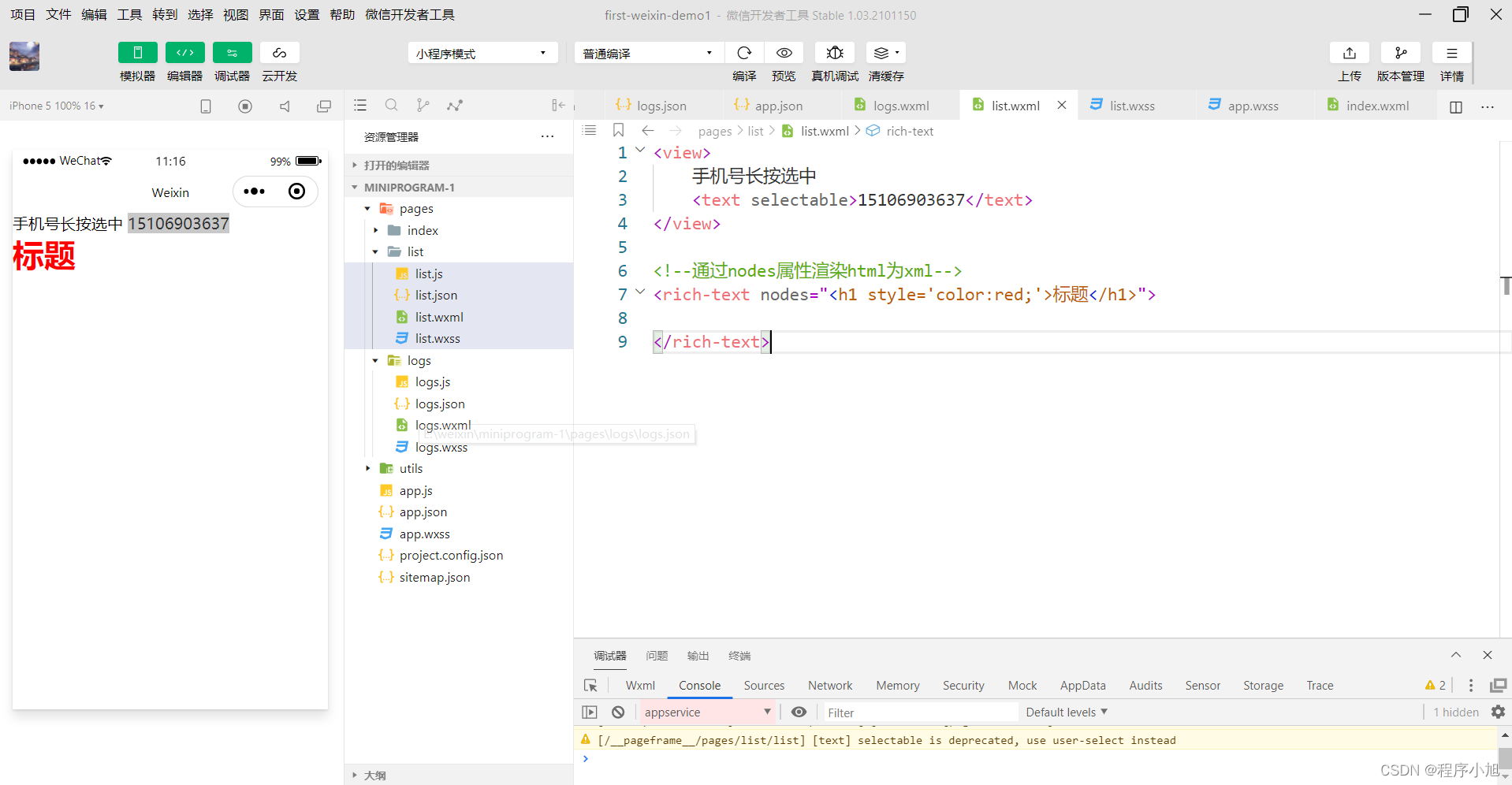Click the detach simulator window icon
This screenshot has height=785, width=1512.
click(323, 106)
